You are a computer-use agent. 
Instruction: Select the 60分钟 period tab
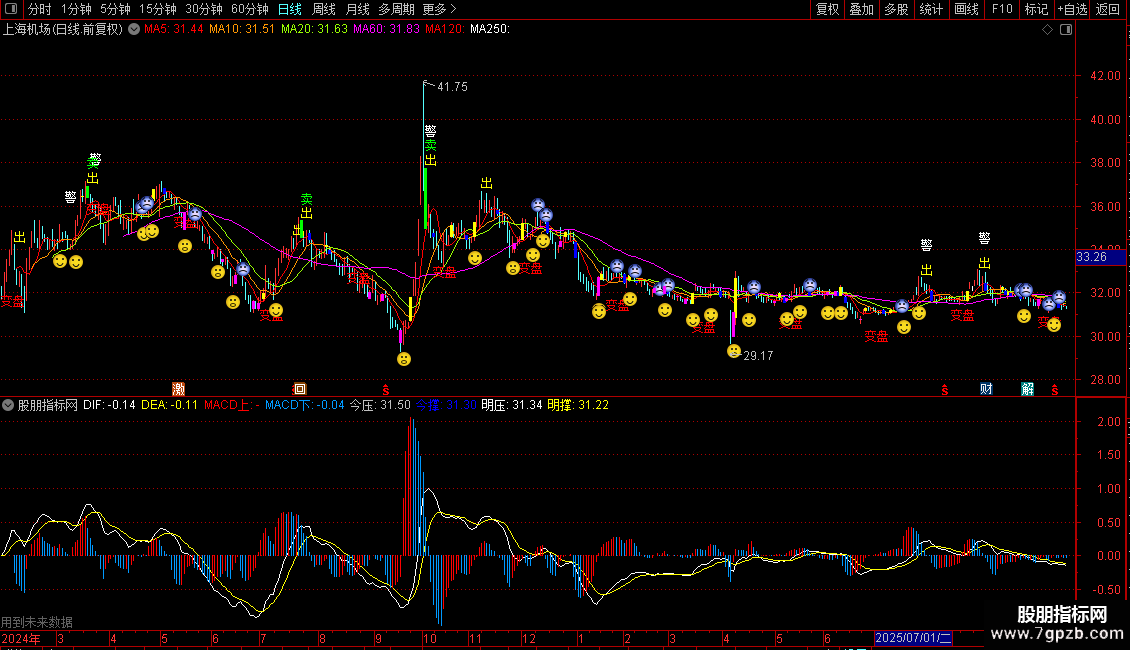249,9
